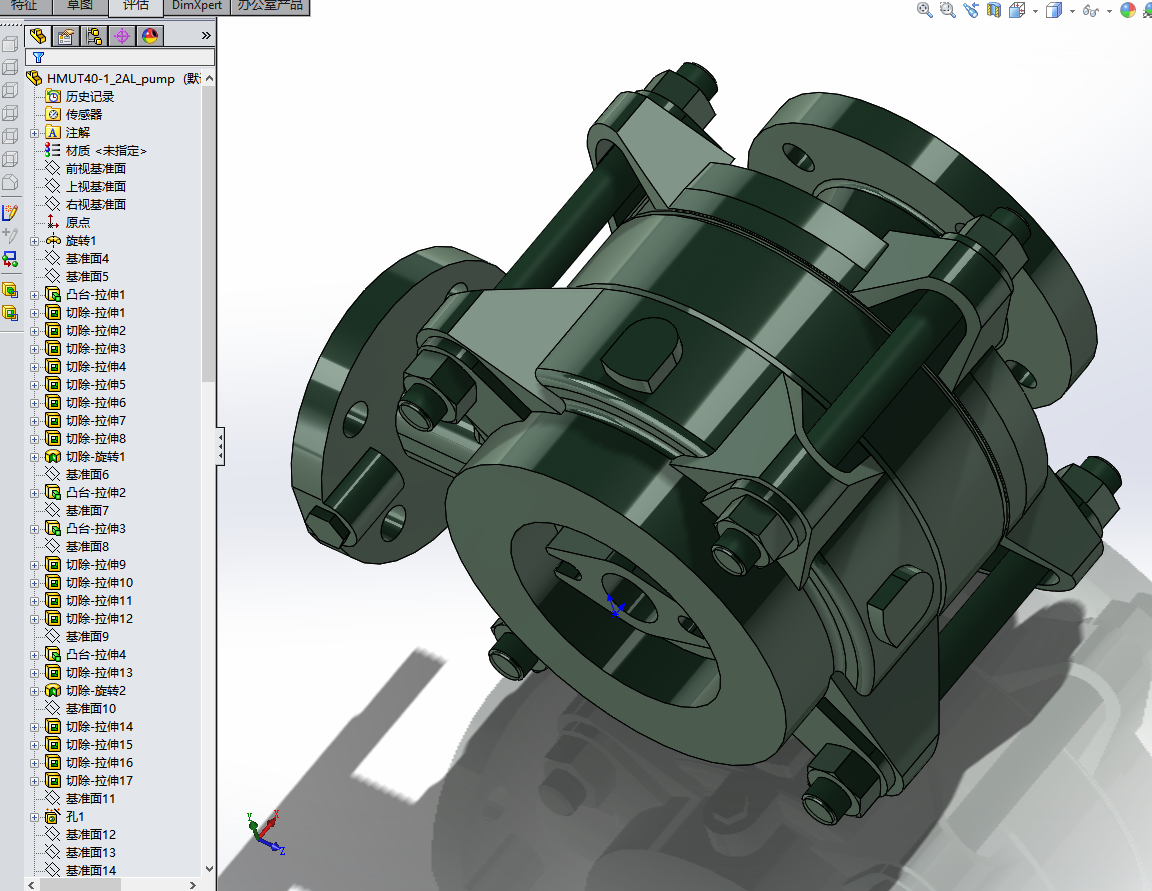The image size is (1152, 891).
Task: Select 右视基准面 plane in tree
Action: (x=96, y=204)
